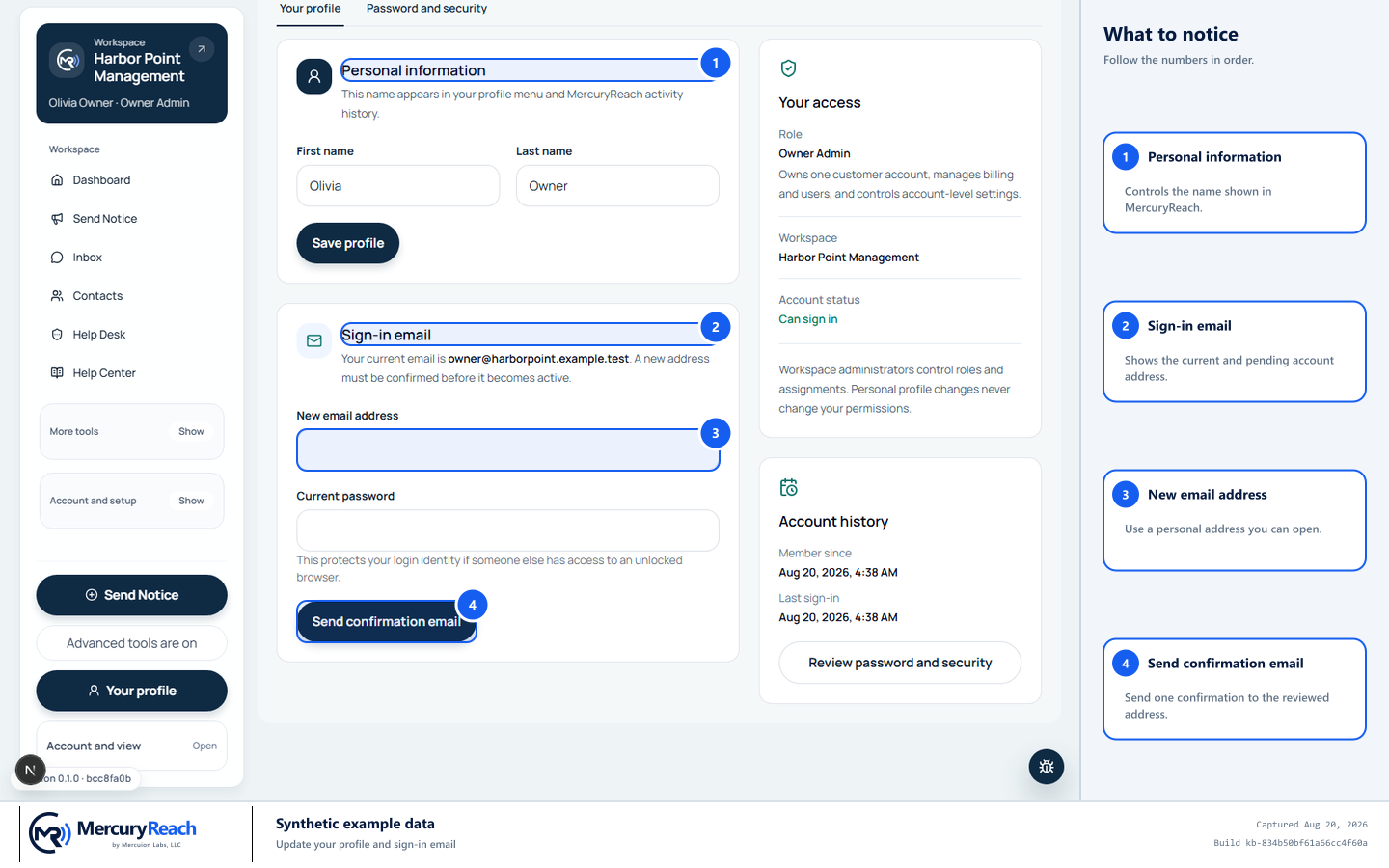Click the Your access heading

click(x=820, y=103)
